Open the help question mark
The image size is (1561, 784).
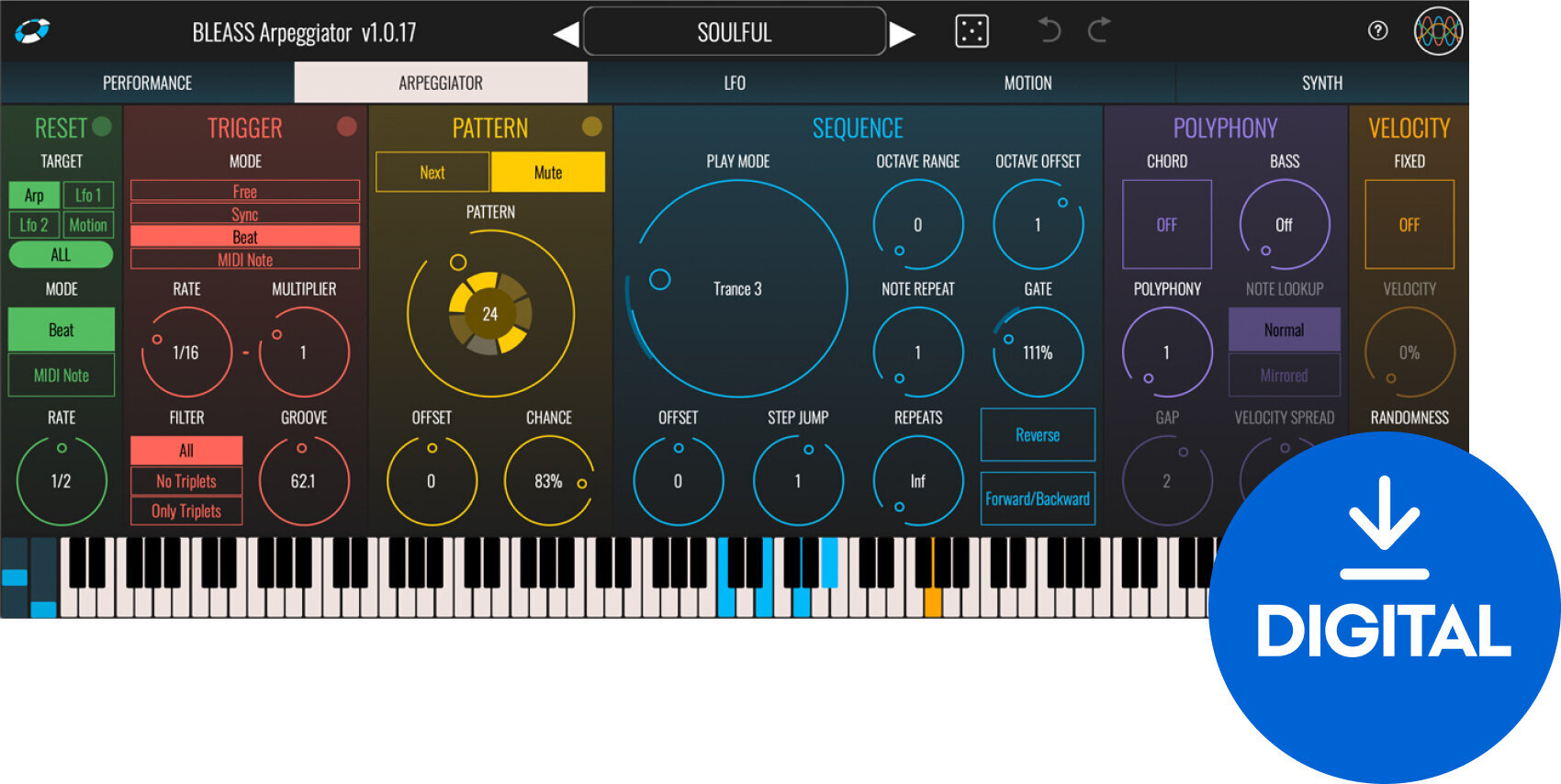click(1377, 30)
